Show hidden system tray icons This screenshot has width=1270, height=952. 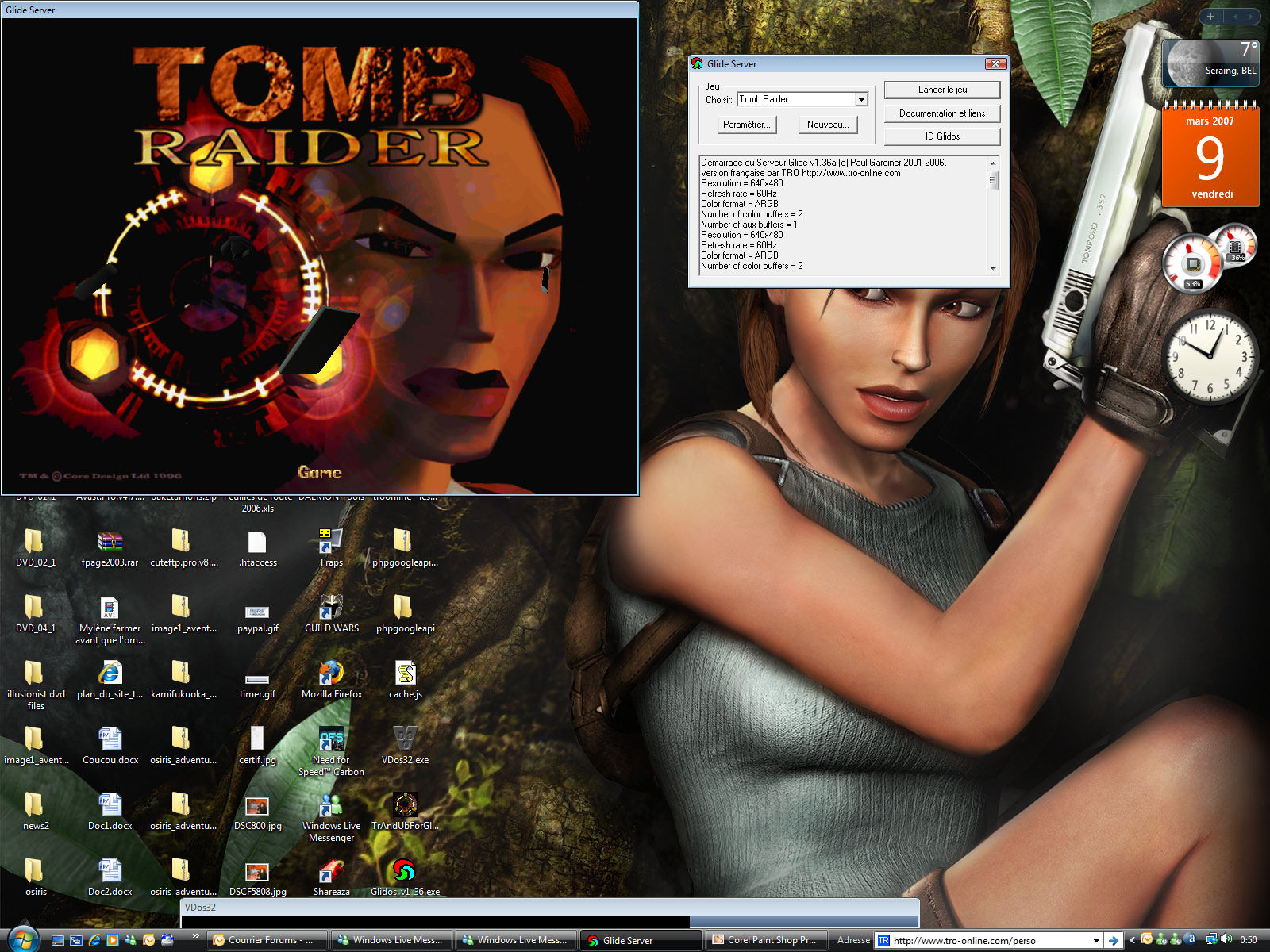click(1133, 940)
